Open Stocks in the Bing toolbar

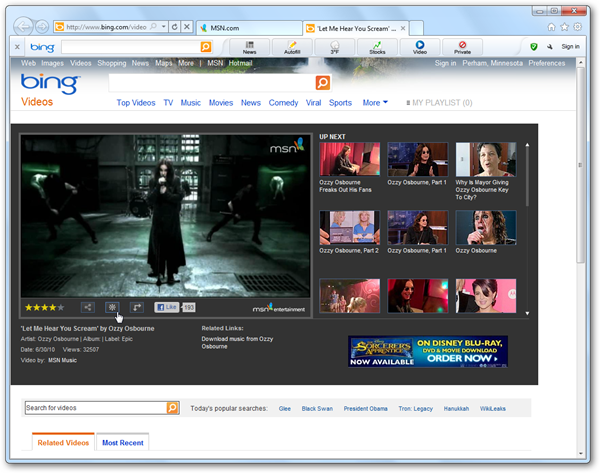377,47
